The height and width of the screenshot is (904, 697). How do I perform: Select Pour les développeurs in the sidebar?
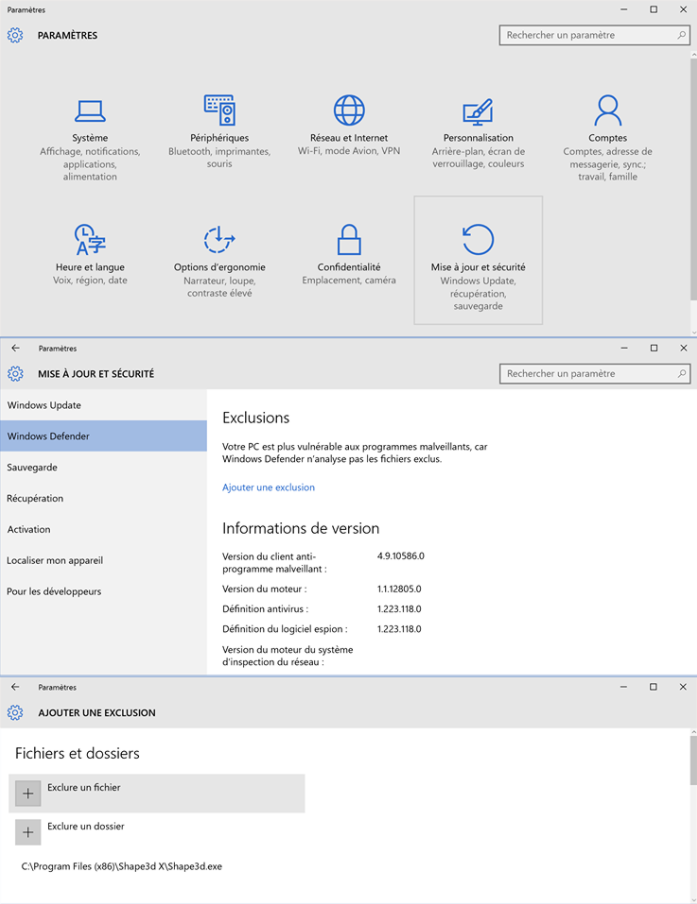103,592
